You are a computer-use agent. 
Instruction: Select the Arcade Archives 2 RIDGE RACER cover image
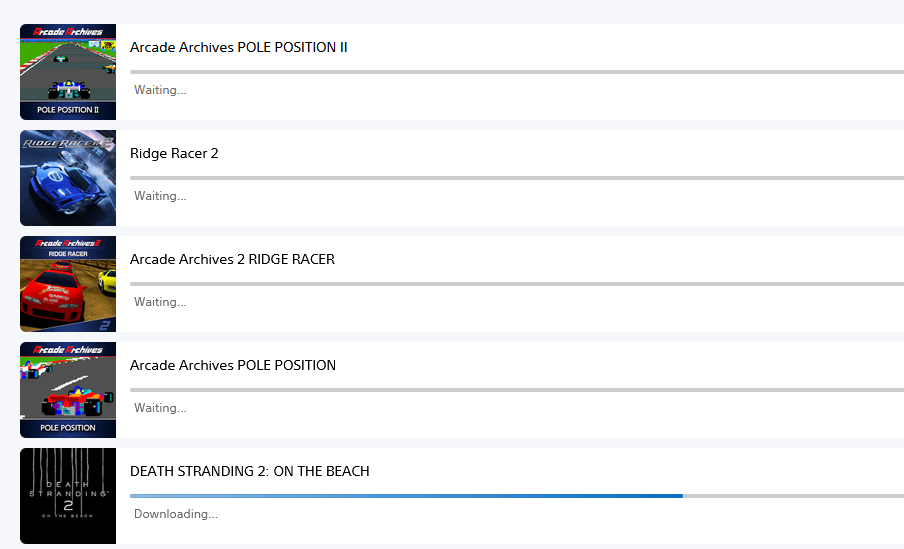tap(68, 284)
